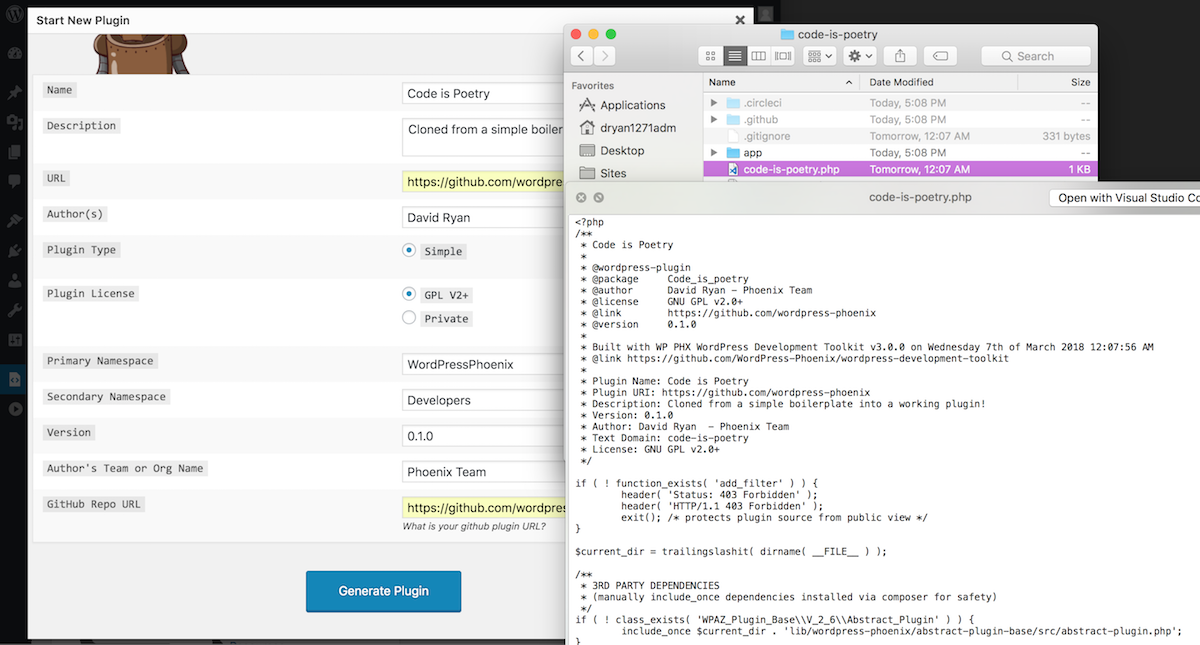Click the Finder Search field
This screenshot has height=645, width=1200.
(x=1036, y=56)
